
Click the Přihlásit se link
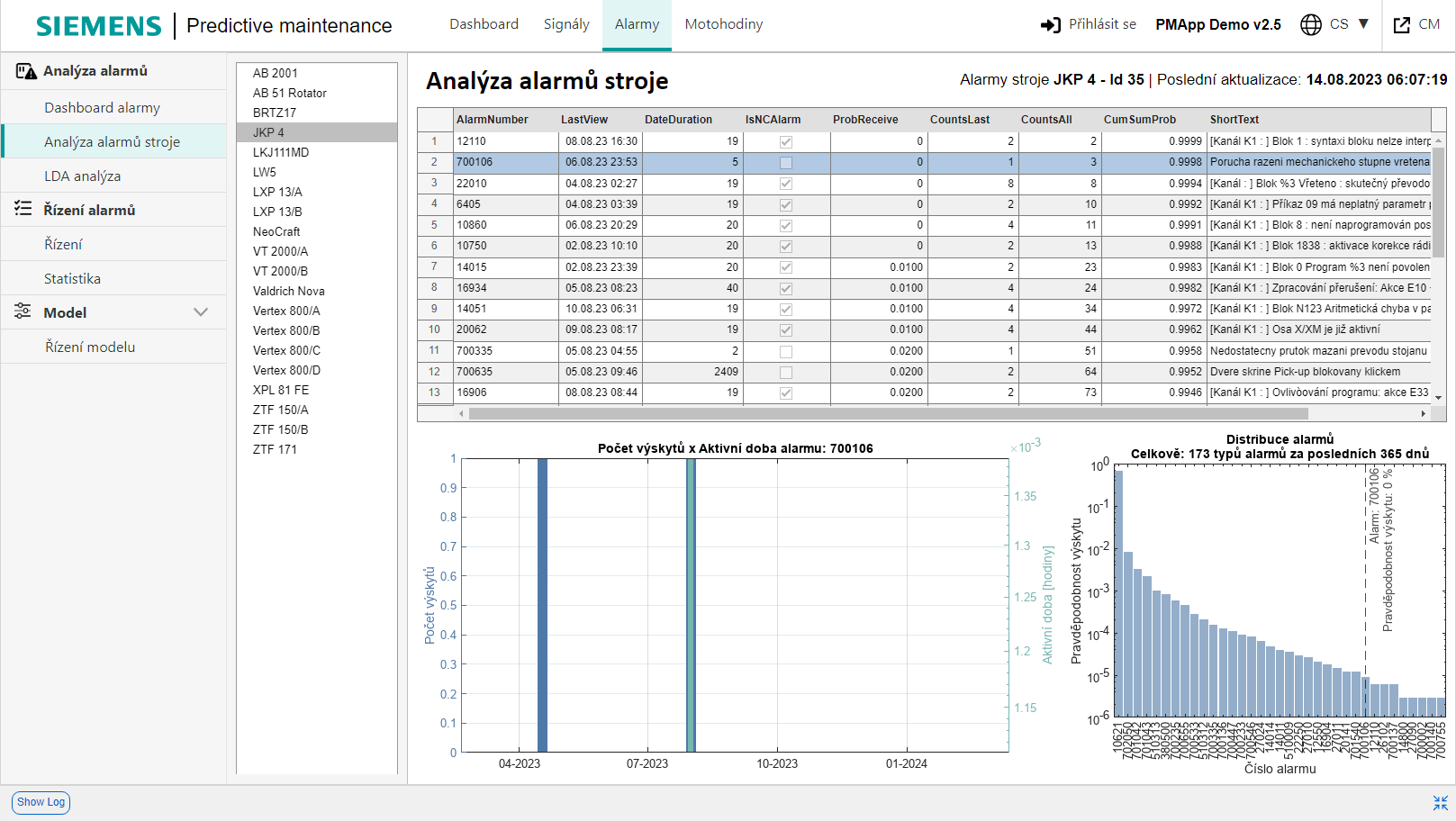1100,24
